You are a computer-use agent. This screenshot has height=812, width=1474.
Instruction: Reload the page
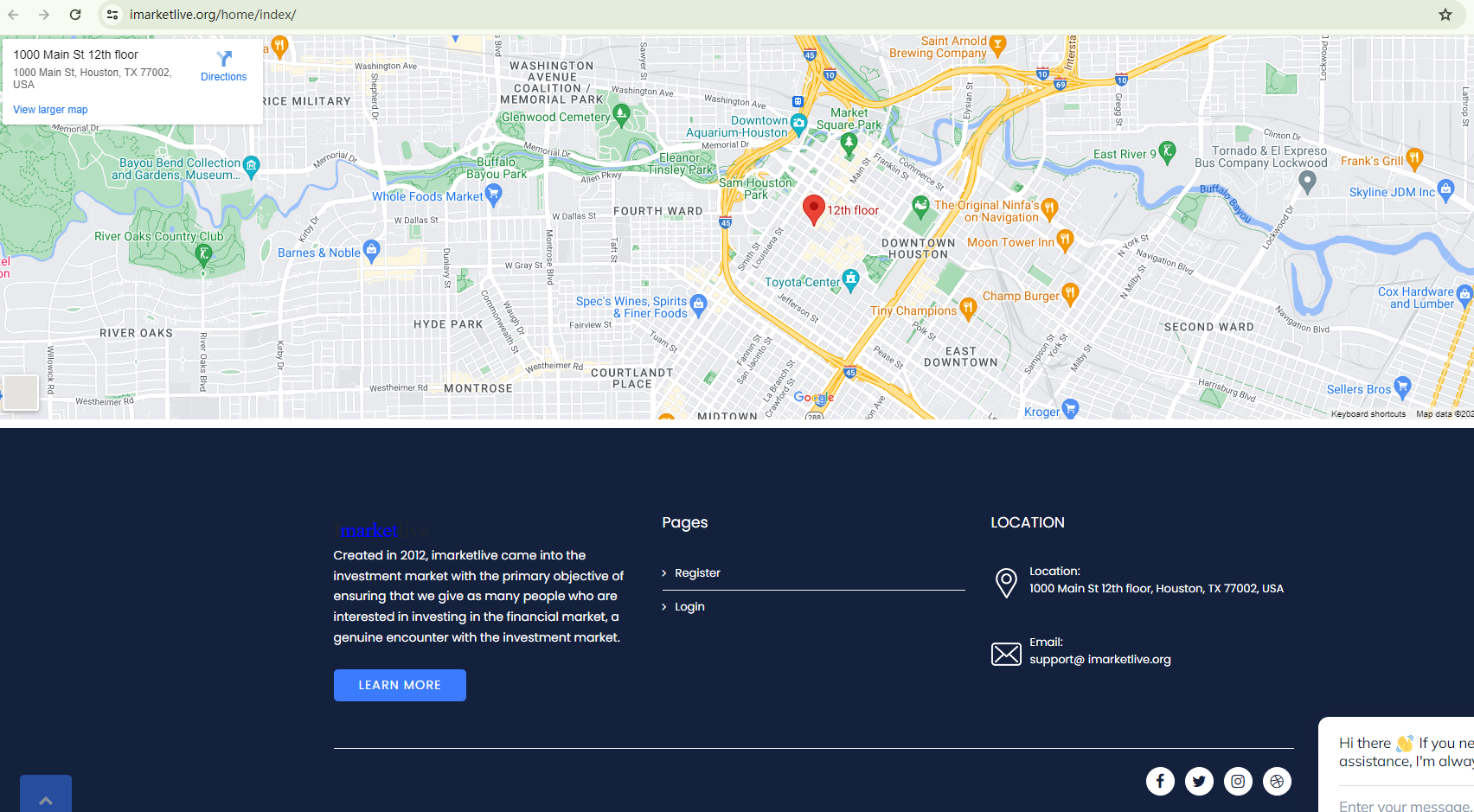pyautogui.click(x=75, y=15)
